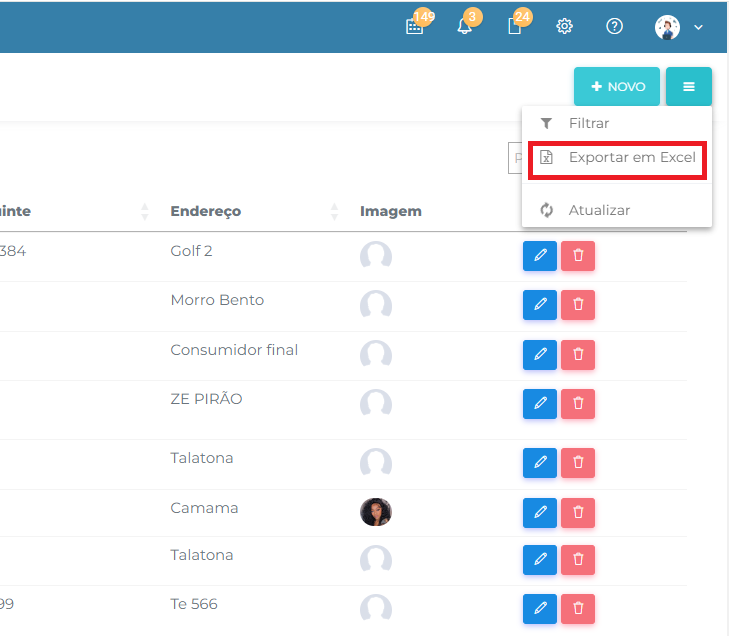729x636 pixels.
Task: Click the edit pencil for Camama row
Action: [540, 512]
